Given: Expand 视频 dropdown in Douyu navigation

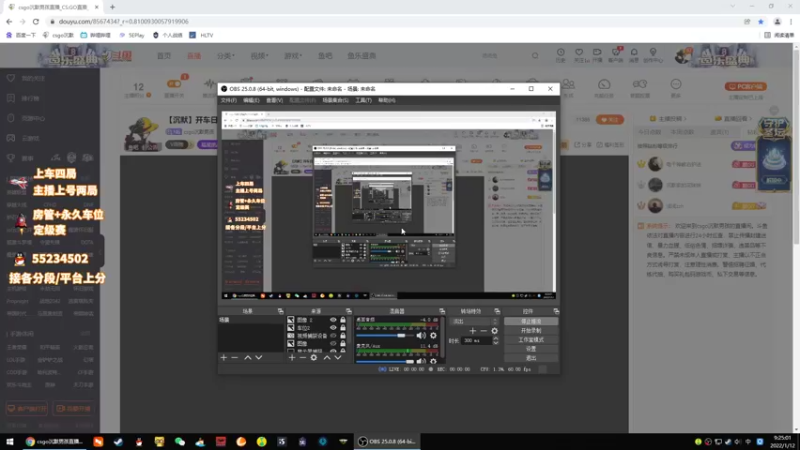Looking at the screenshot, I should coord(259,56).
